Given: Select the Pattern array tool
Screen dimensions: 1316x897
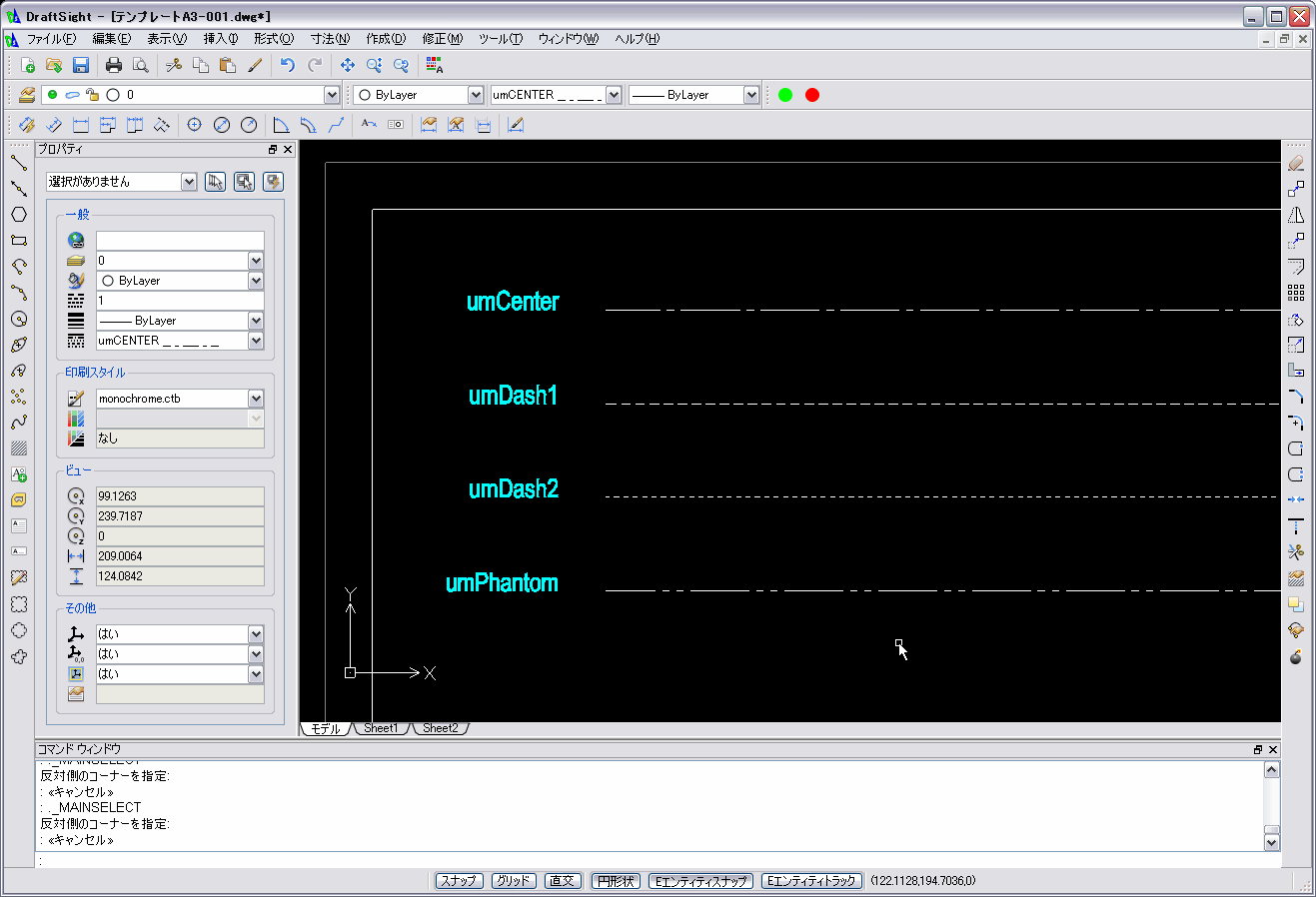Looking at the screenshot, I should click(x=1296, y=293).
